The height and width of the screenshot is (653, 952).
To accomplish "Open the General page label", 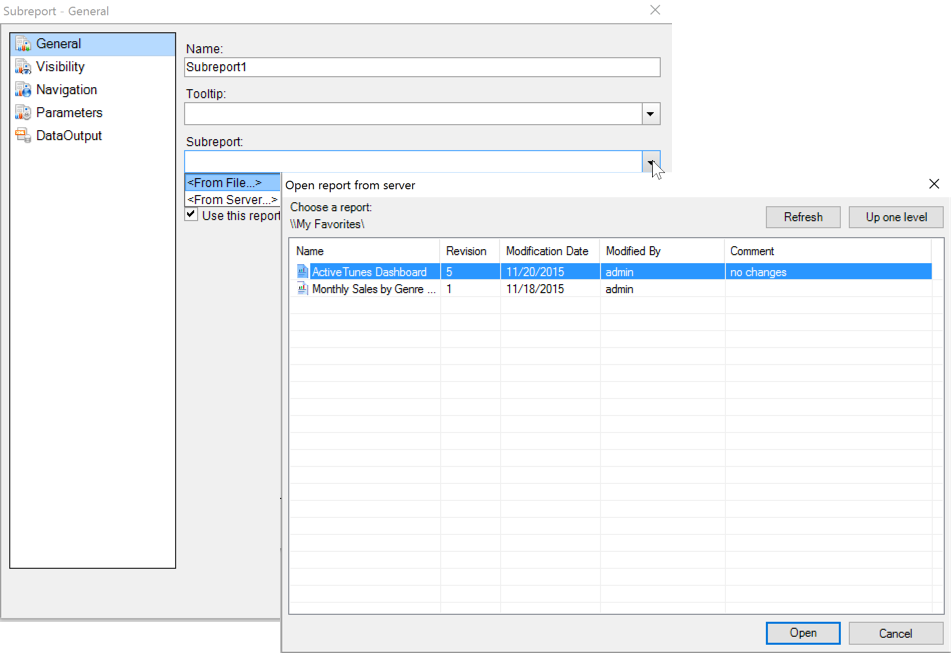I will pyautogui.click(x=58, y=44).
